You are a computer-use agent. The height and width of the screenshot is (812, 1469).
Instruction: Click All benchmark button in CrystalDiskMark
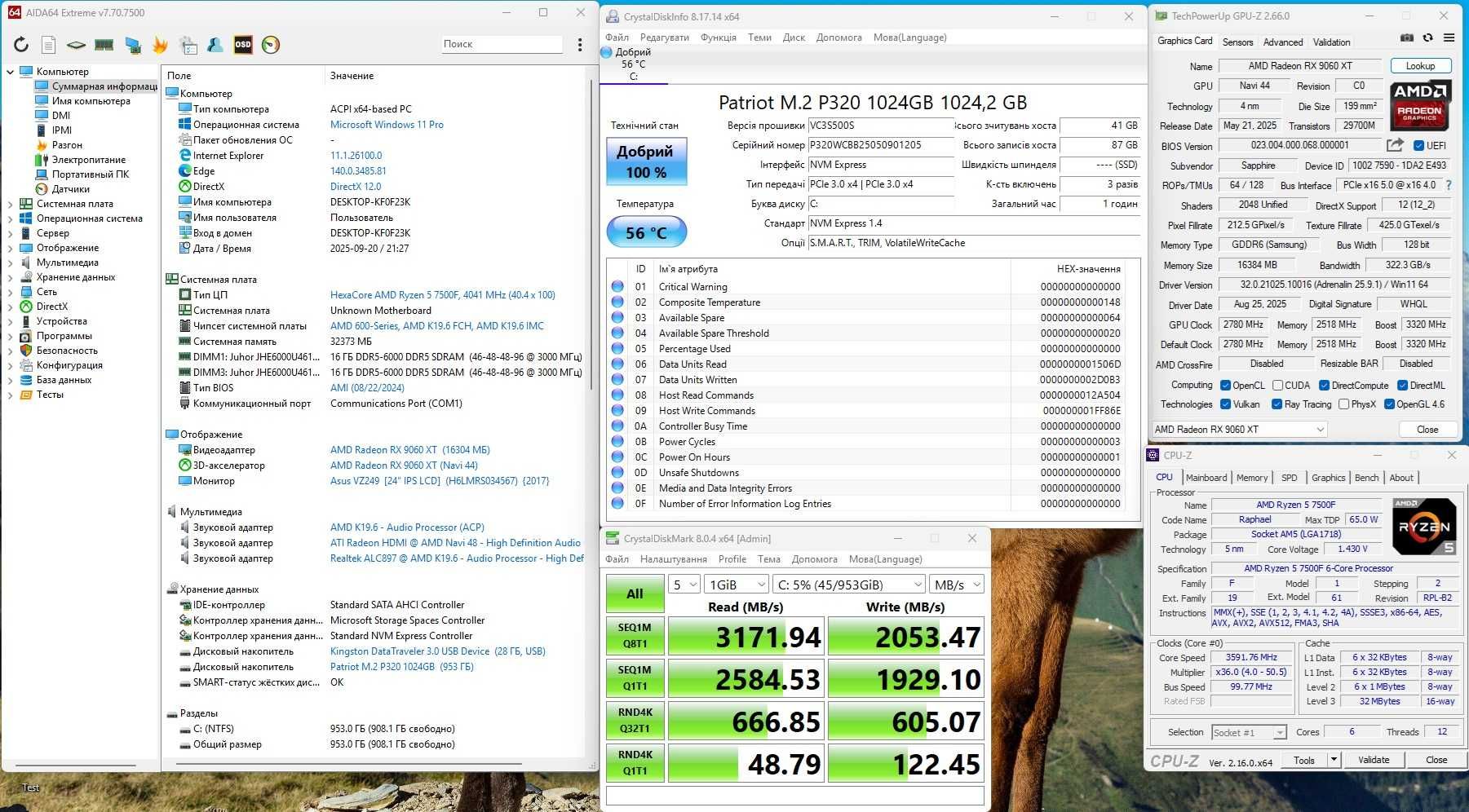click(635, 594)
